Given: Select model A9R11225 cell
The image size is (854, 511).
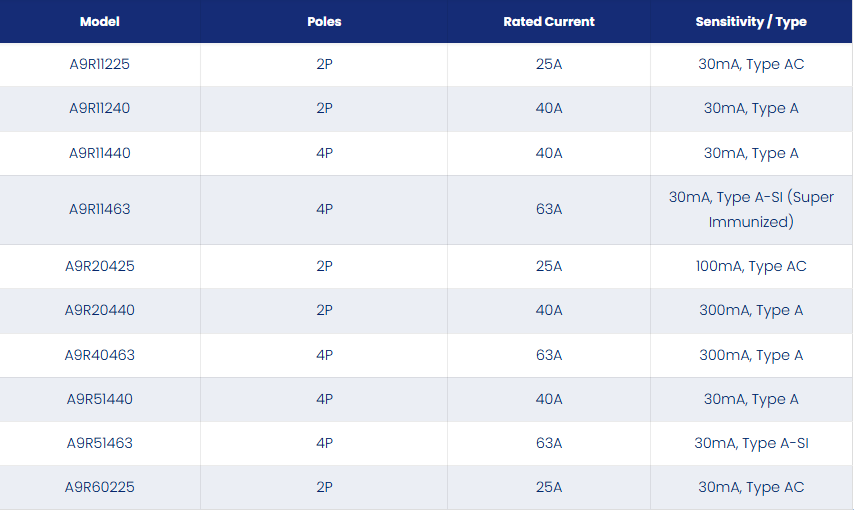Looking at the screenshot, I should [100, 64].
